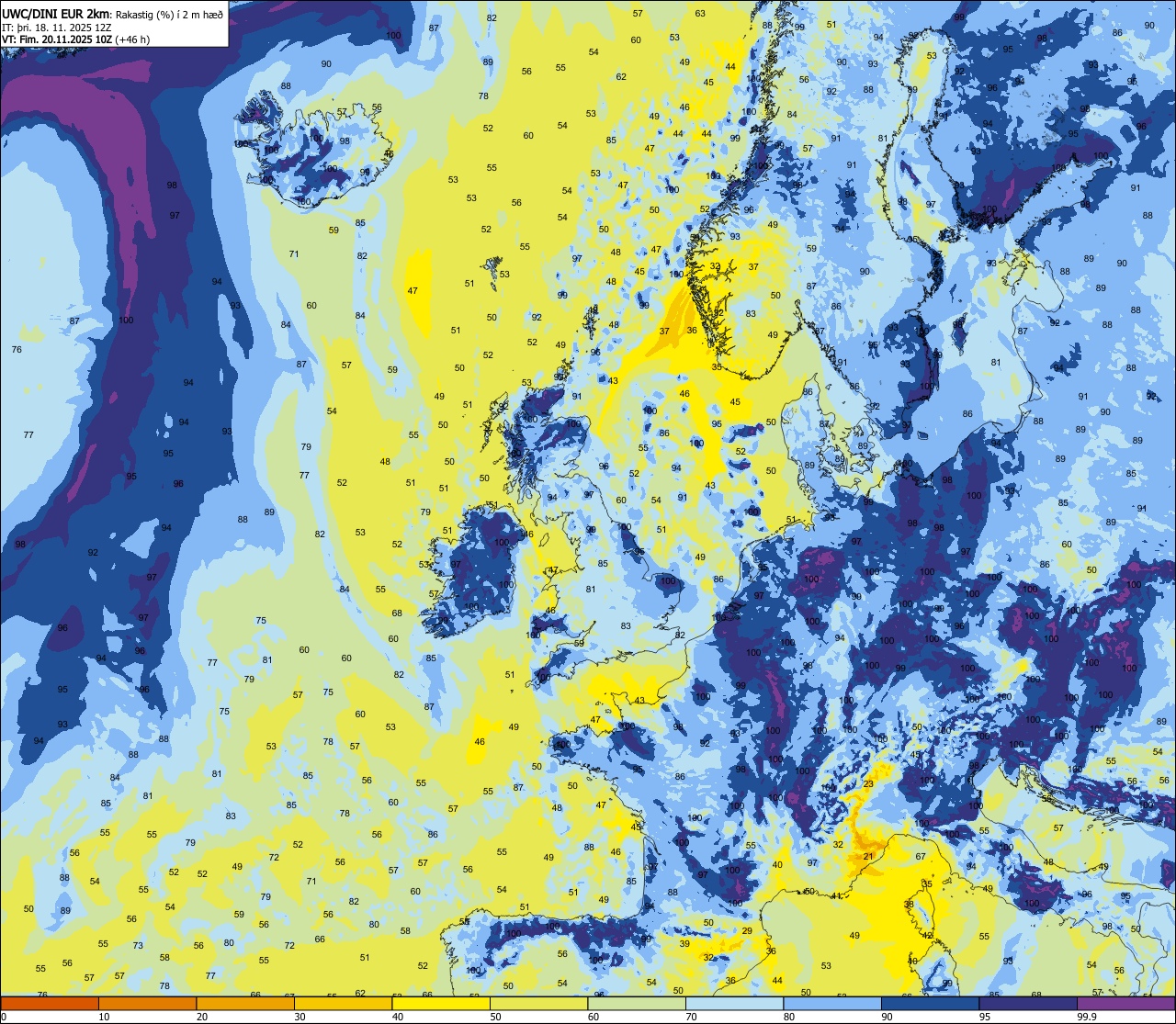
Task: Click the "IT: þri. 18. 11. 2025 12Z" line
Action: point(55,27)
